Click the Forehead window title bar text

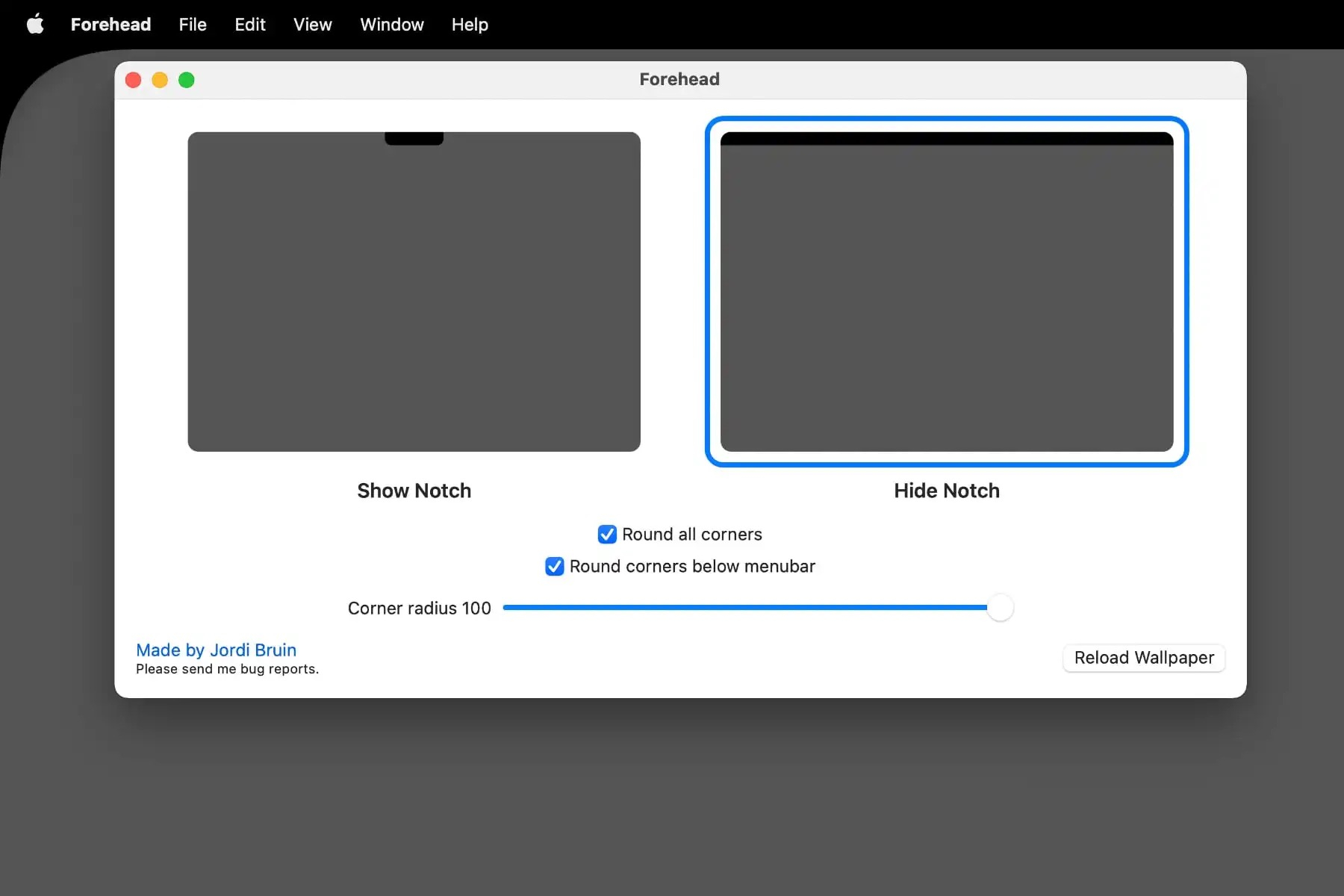point(679,79)
